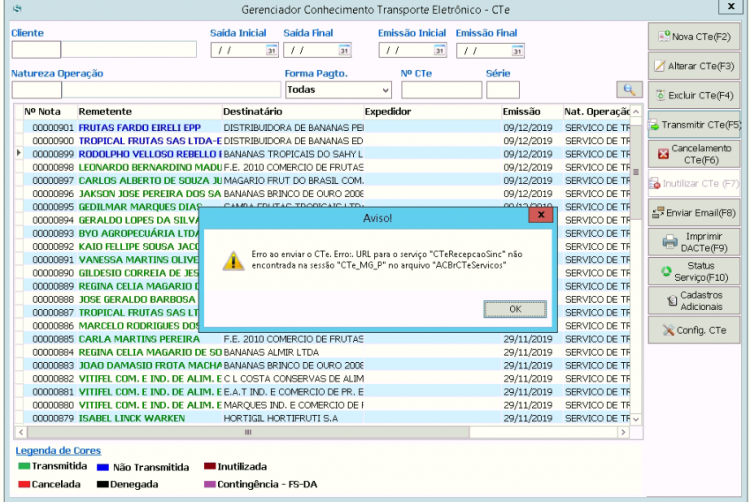The image size is (750, 502).
Task: Click horizontal scrollbar right arrow
Action: [x=623, y=432]
